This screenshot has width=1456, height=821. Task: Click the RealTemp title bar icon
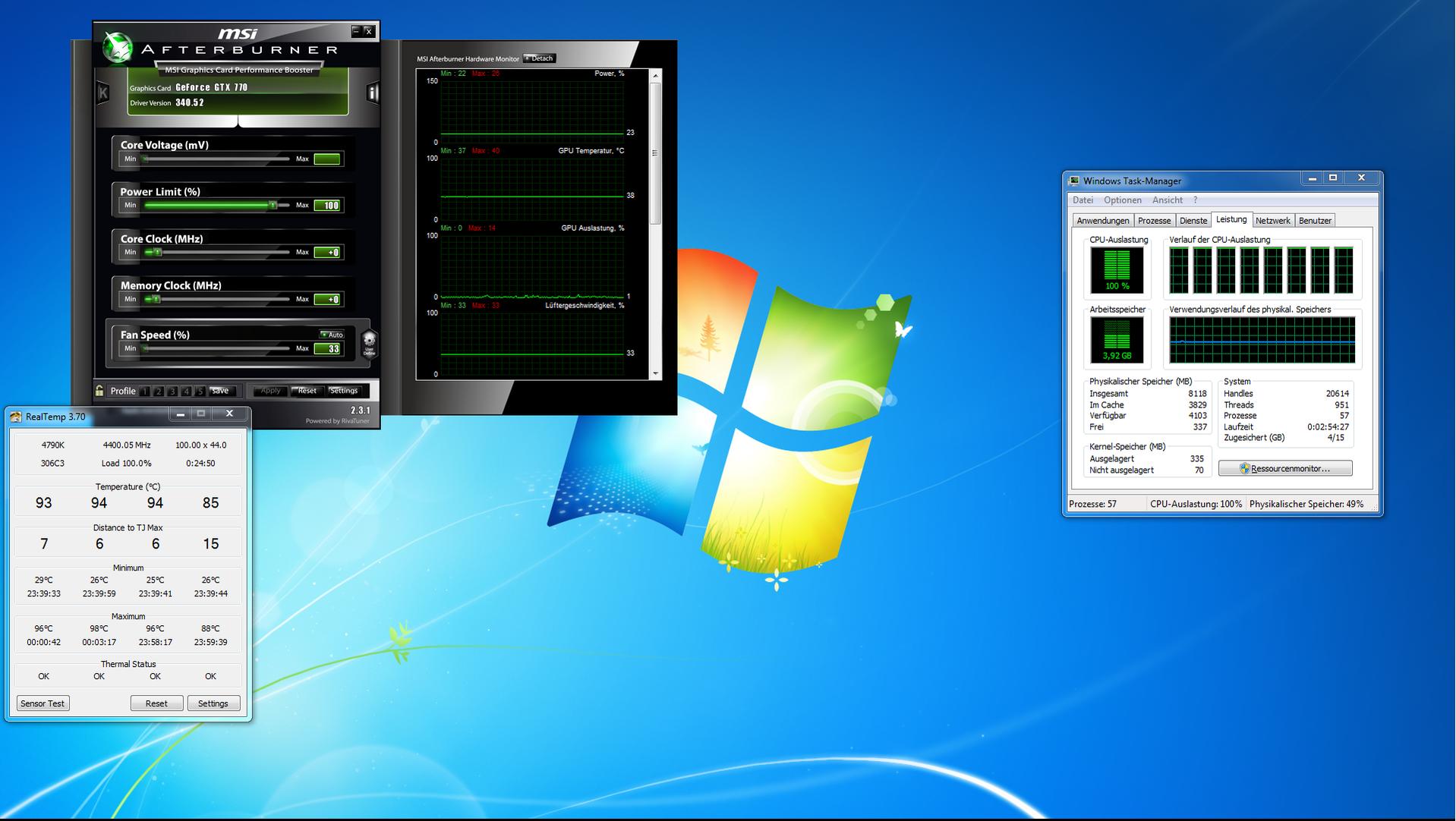[x=16, y=417]
